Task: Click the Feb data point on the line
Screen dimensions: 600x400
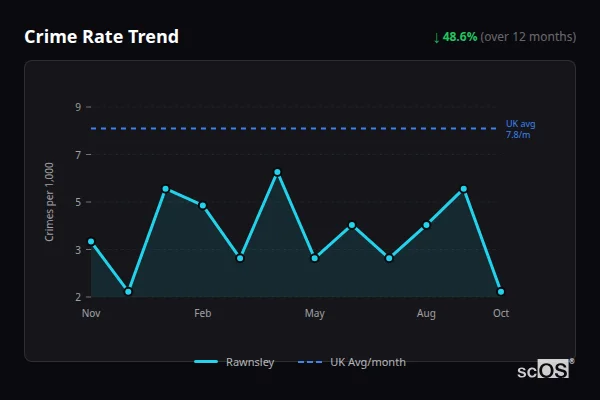Action: (203, 206)
